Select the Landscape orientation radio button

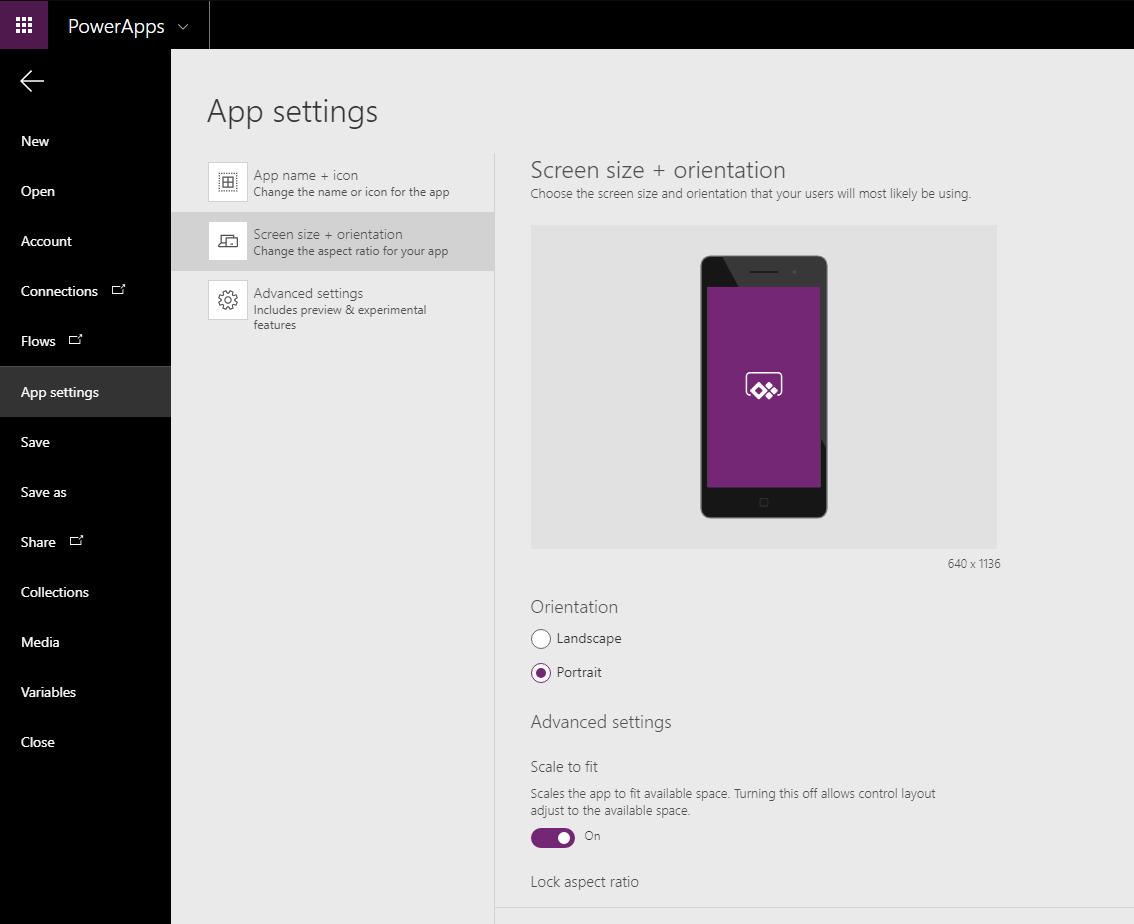pyautogui.click(x=541, y=638)
